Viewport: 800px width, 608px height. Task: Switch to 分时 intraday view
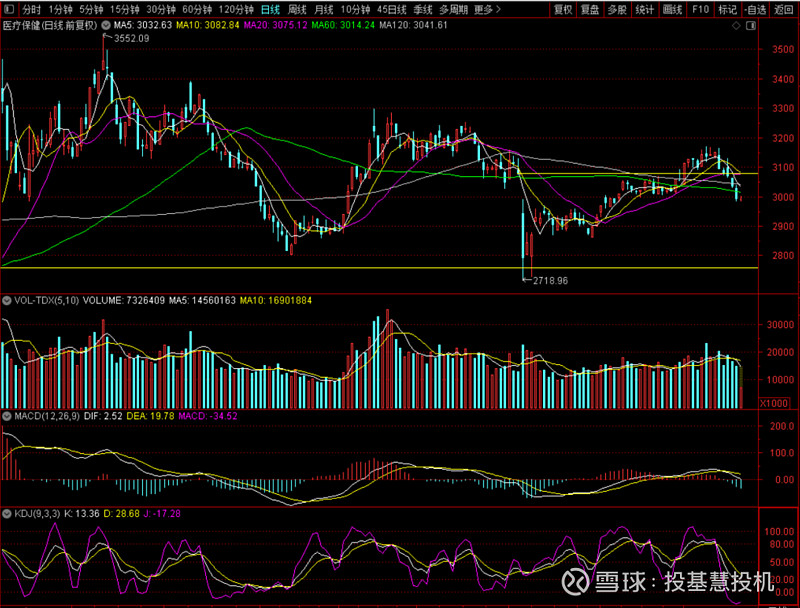coord(32,9)
